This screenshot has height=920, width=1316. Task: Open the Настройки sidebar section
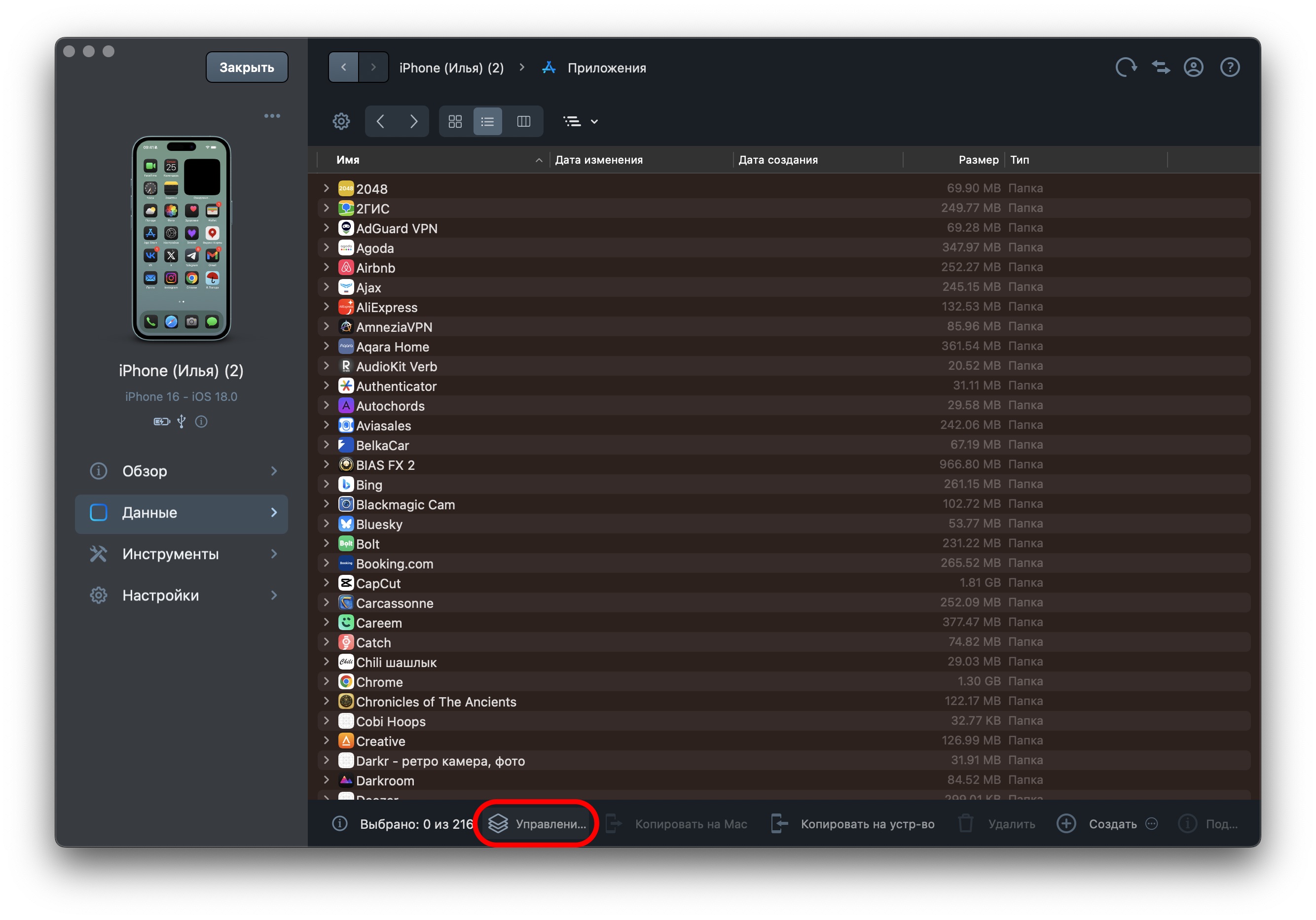click(182, 596)
